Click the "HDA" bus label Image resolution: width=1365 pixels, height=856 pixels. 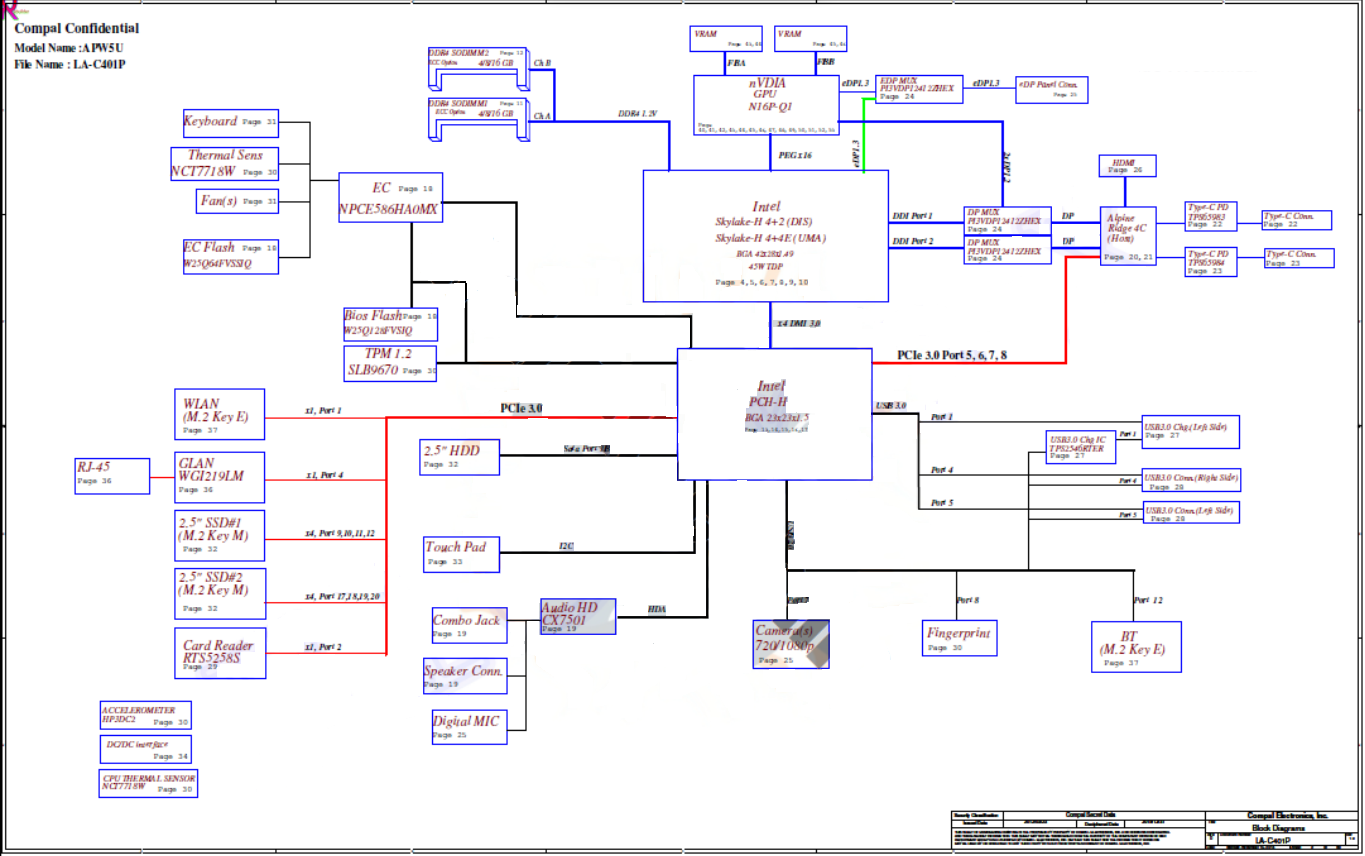point(657,608)
